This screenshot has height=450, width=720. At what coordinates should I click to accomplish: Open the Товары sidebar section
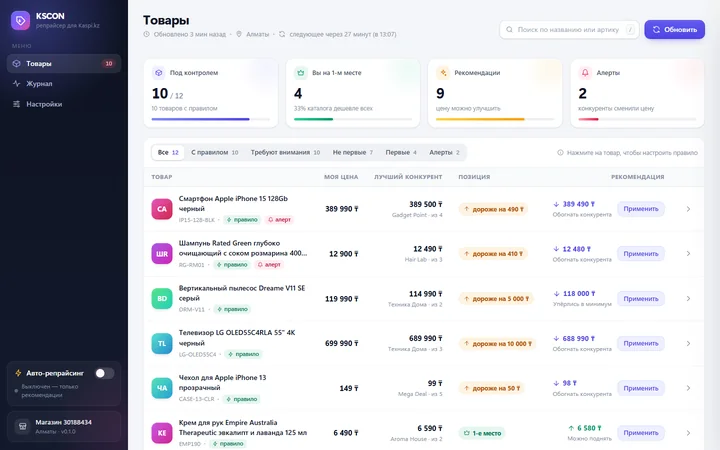pyautogui.click(x=64, y=63)
